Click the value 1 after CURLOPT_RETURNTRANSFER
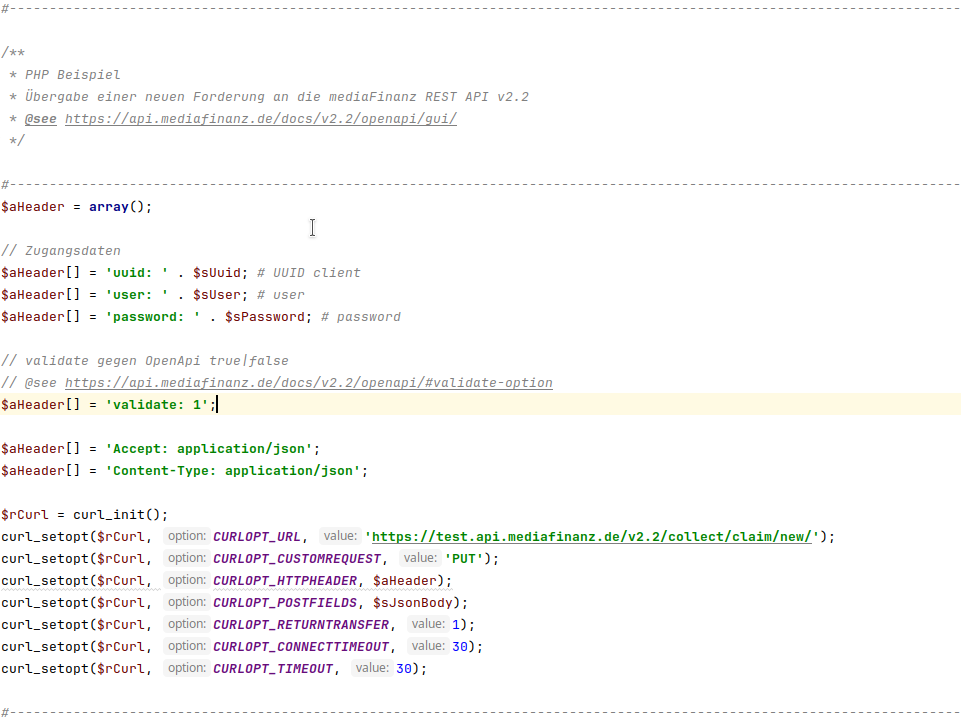This screenshot has width=961, height=724. [x=455, y=625]
